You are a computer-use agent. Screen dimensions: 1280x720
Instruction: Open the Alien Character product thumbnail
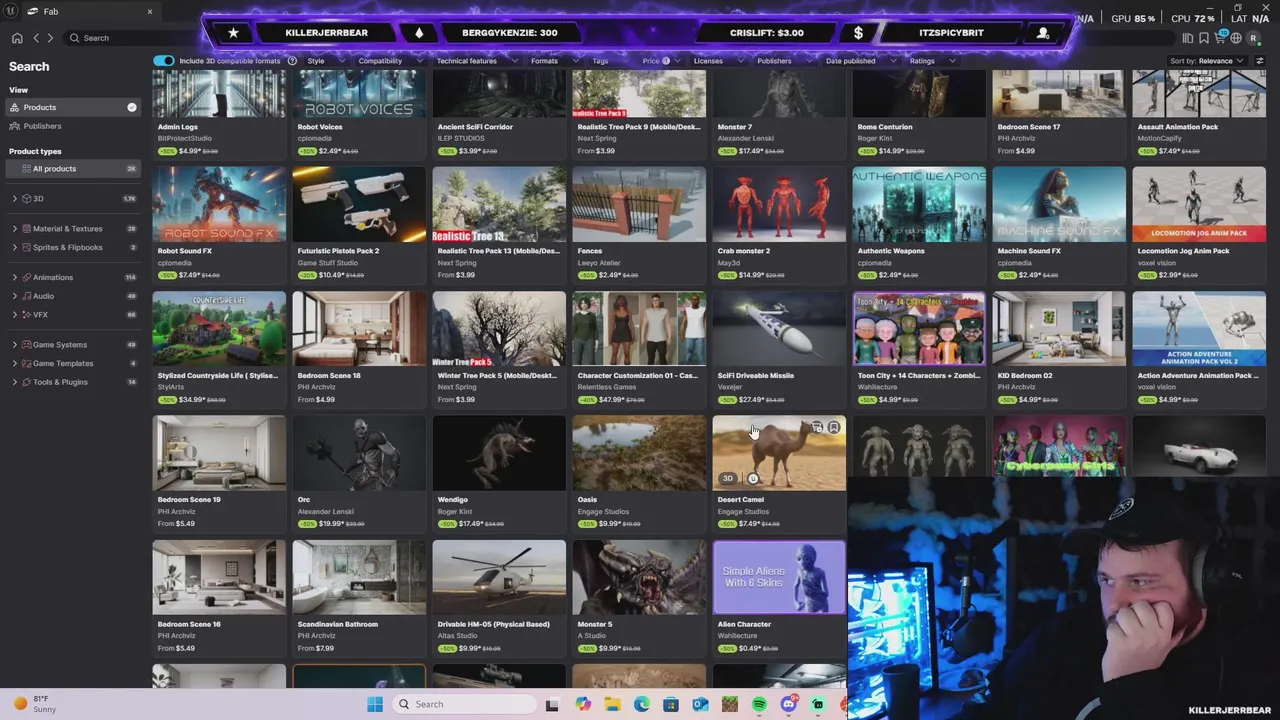coord(779,577)
